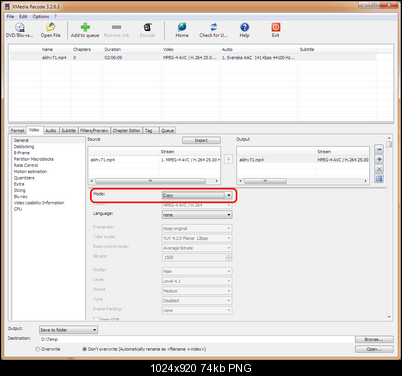Open the Filters/Preview tab
Screen dimensions: 402x376
pyautogui.click(x=94, y=130)
